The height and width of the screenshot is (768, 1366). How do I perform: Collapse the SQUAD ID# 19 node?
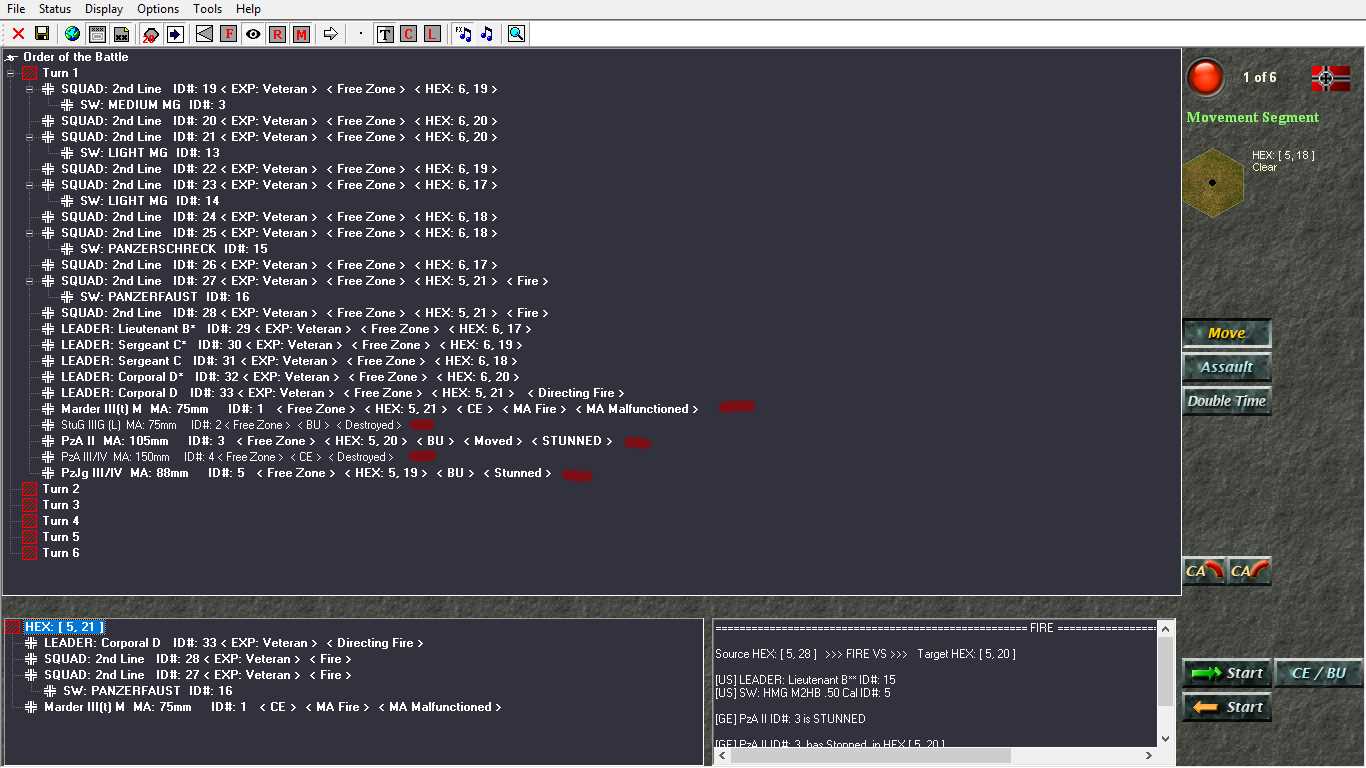coord(29,89)
